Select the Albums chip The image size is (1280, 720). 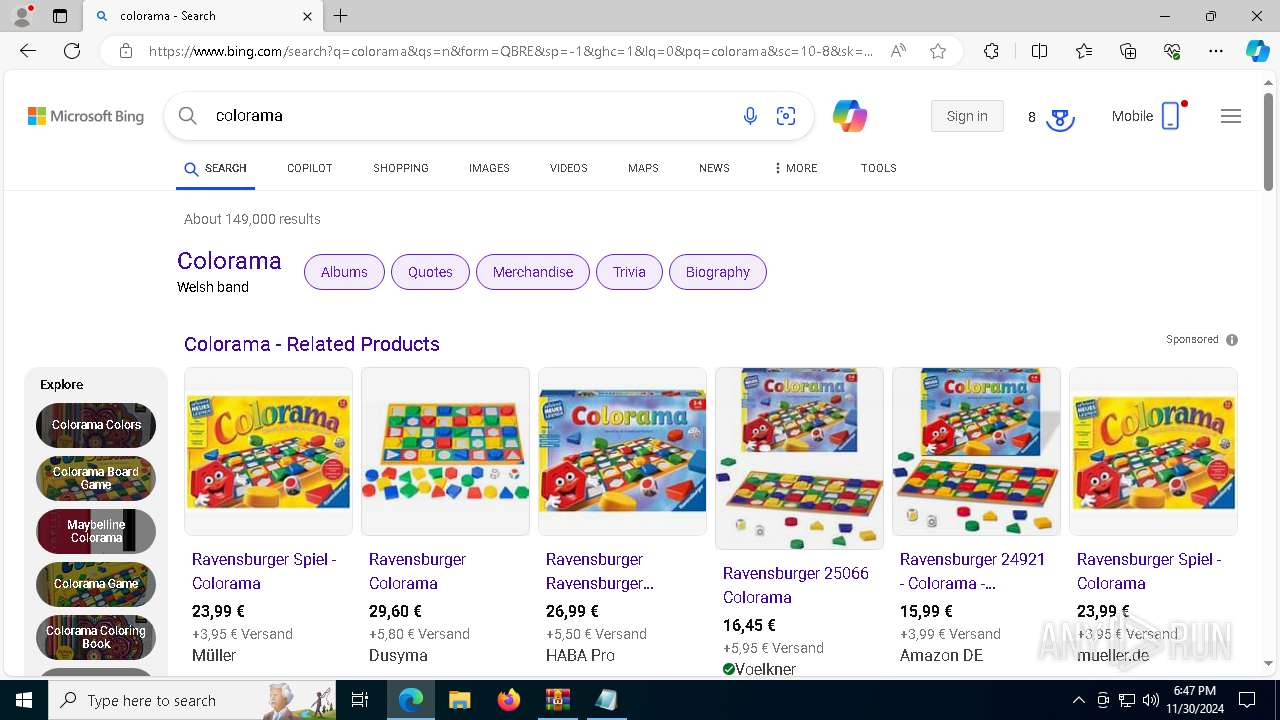[344, 272]
